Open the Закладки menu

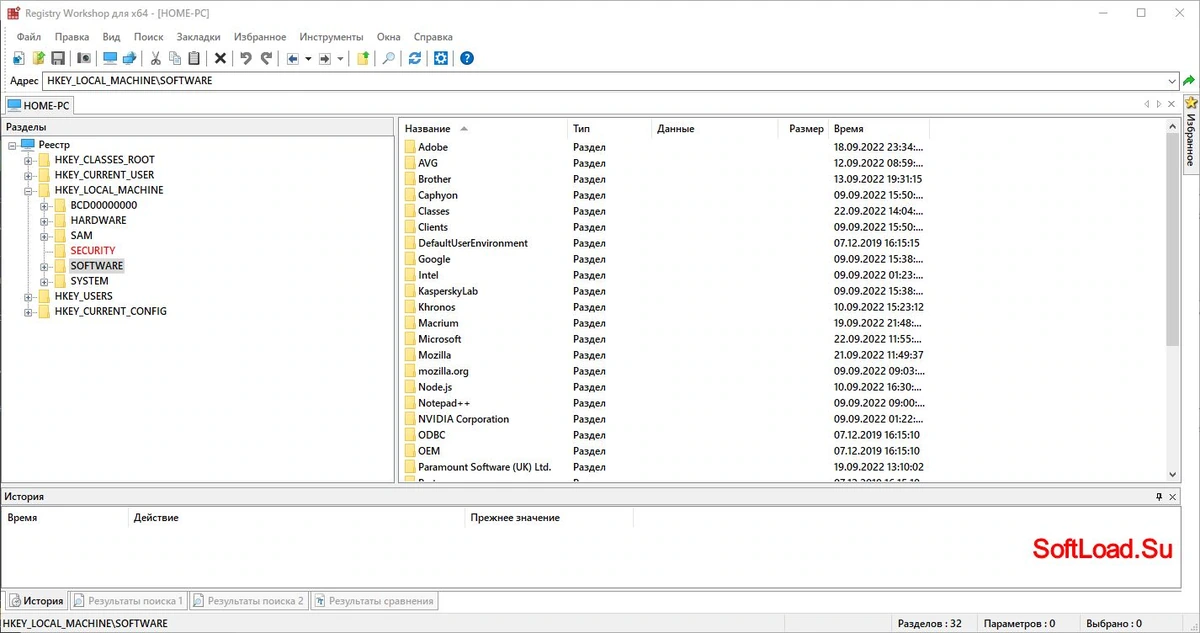(x=198, y=37)
